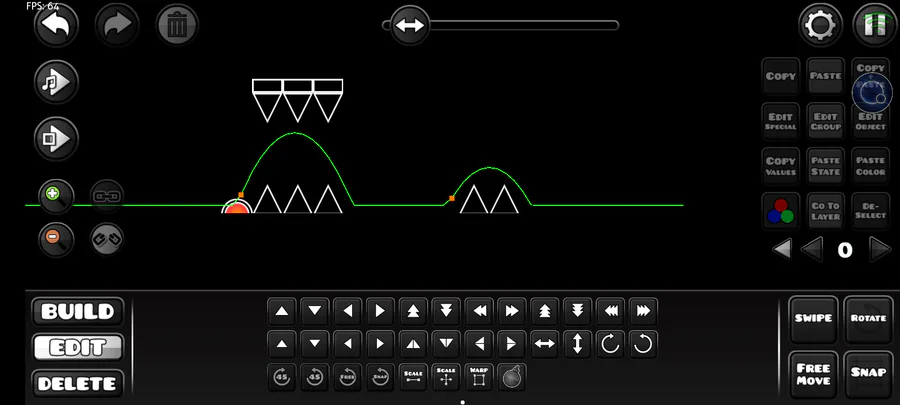Rotate 45 degrees clockwise
The image size is (900, 405).
[281, 377]
